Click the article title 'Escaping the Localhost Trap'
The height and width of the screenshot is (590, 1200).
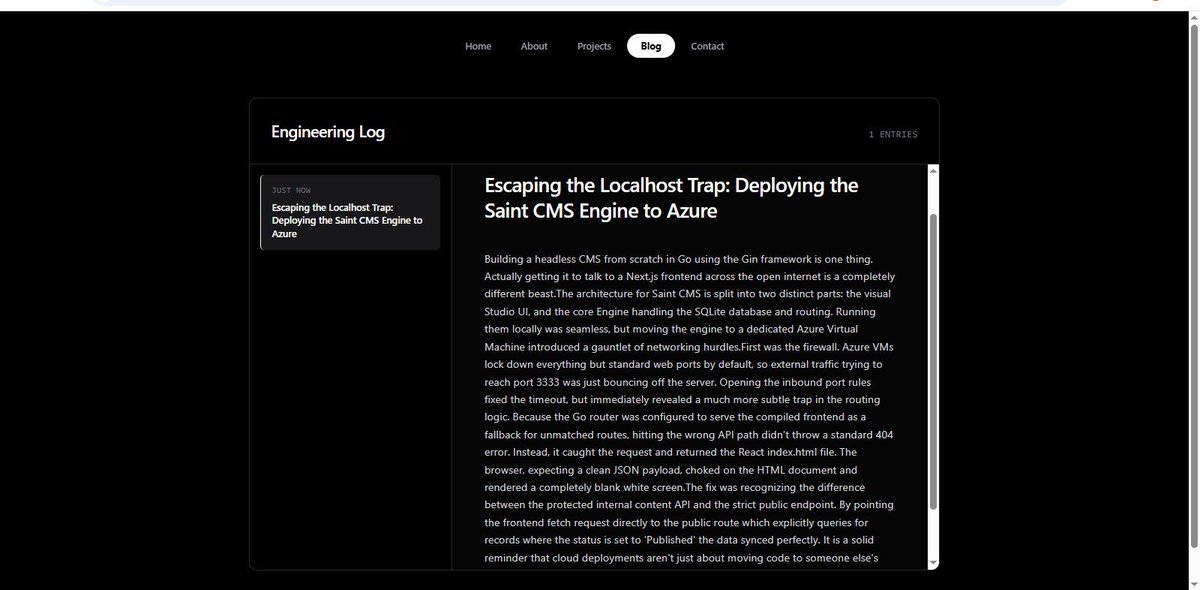671,198
